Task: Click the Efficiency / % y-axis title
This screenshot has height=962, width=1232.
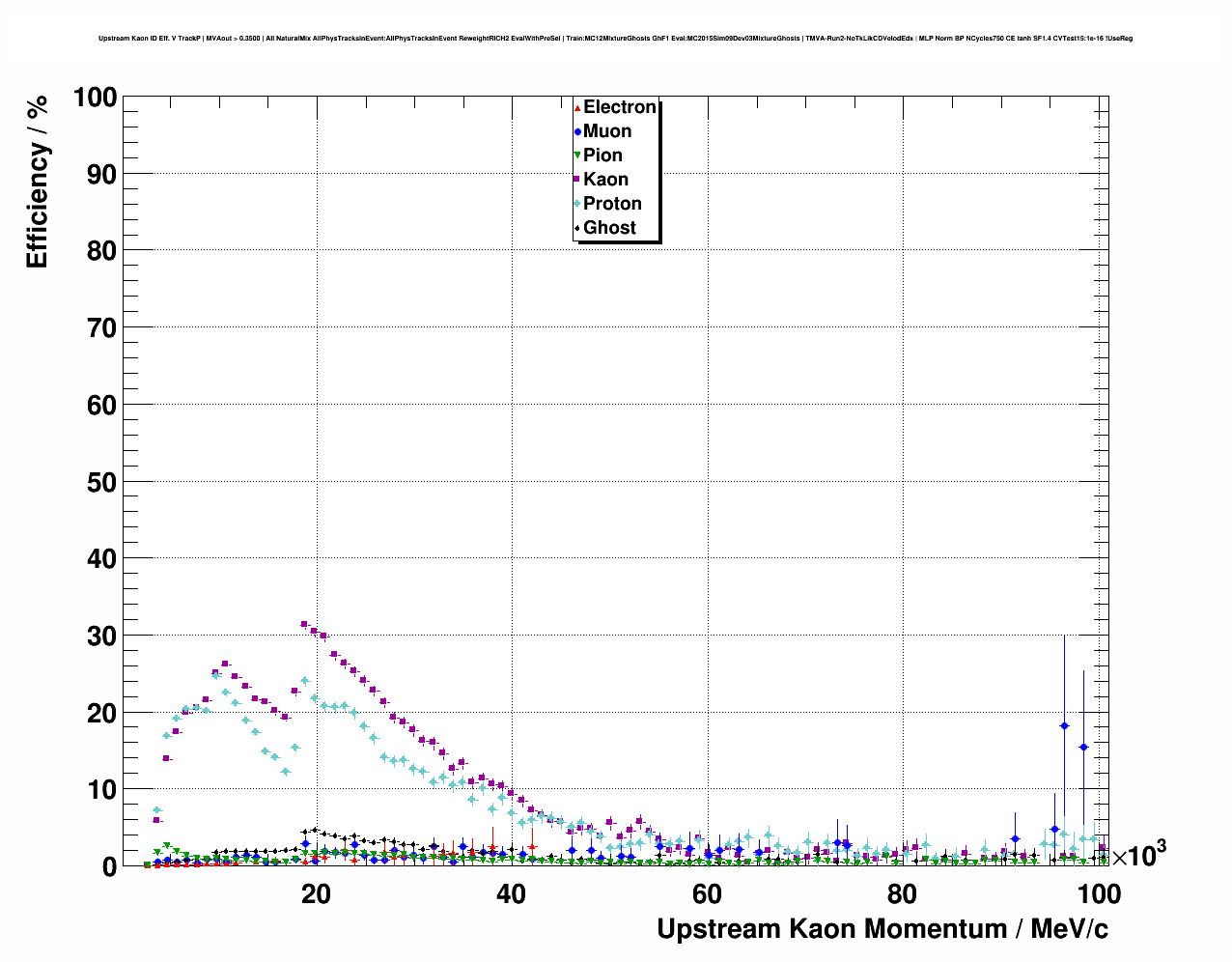Action: click(x=37, y=182)
